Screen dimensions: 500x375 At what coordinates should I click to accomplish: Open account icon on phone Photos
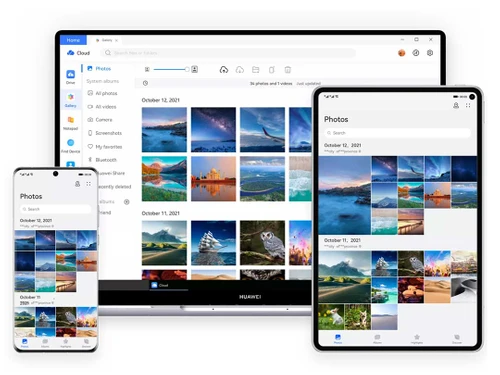[x=77, y=184]
